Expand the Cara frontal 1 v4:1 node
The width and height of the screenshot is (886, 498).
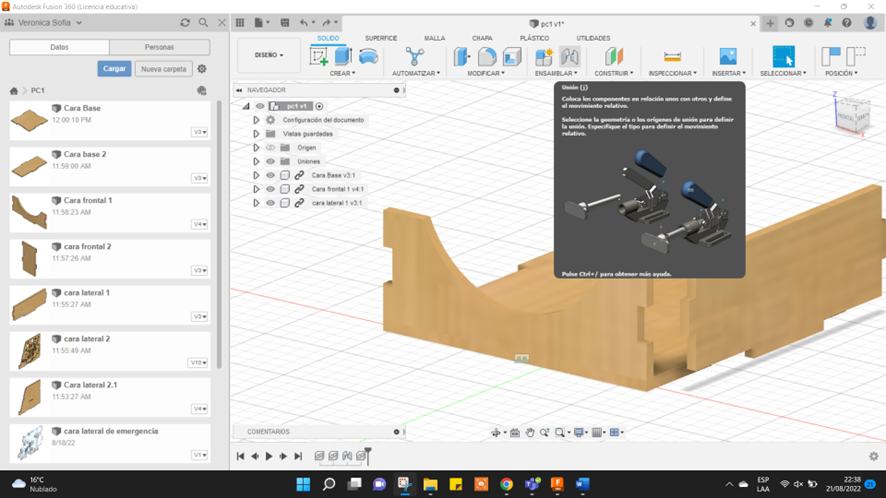pyautogui.click(x=256, y=189)
